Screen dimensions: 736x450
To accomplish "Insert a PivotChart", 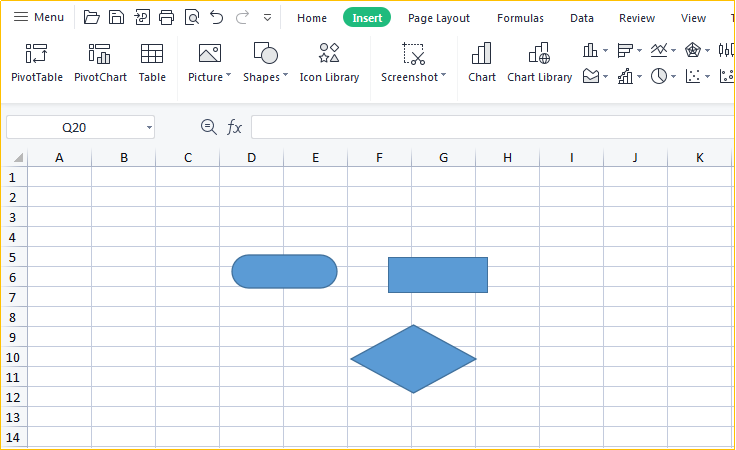I will [100, 63].
